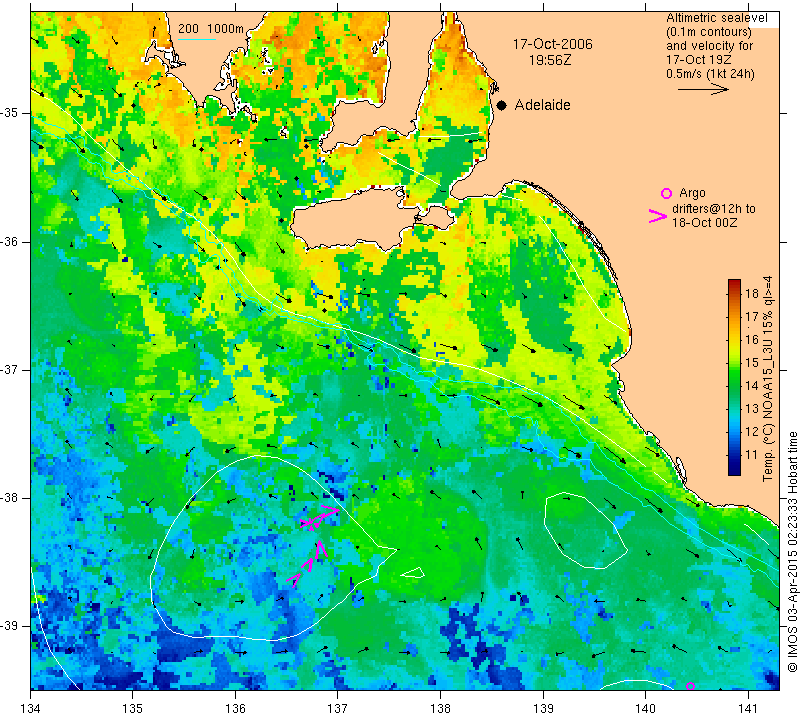Click the longitude label 137
Image resolution: width=800 pixels, height=720 pixels.
click(x=338, y=708)
